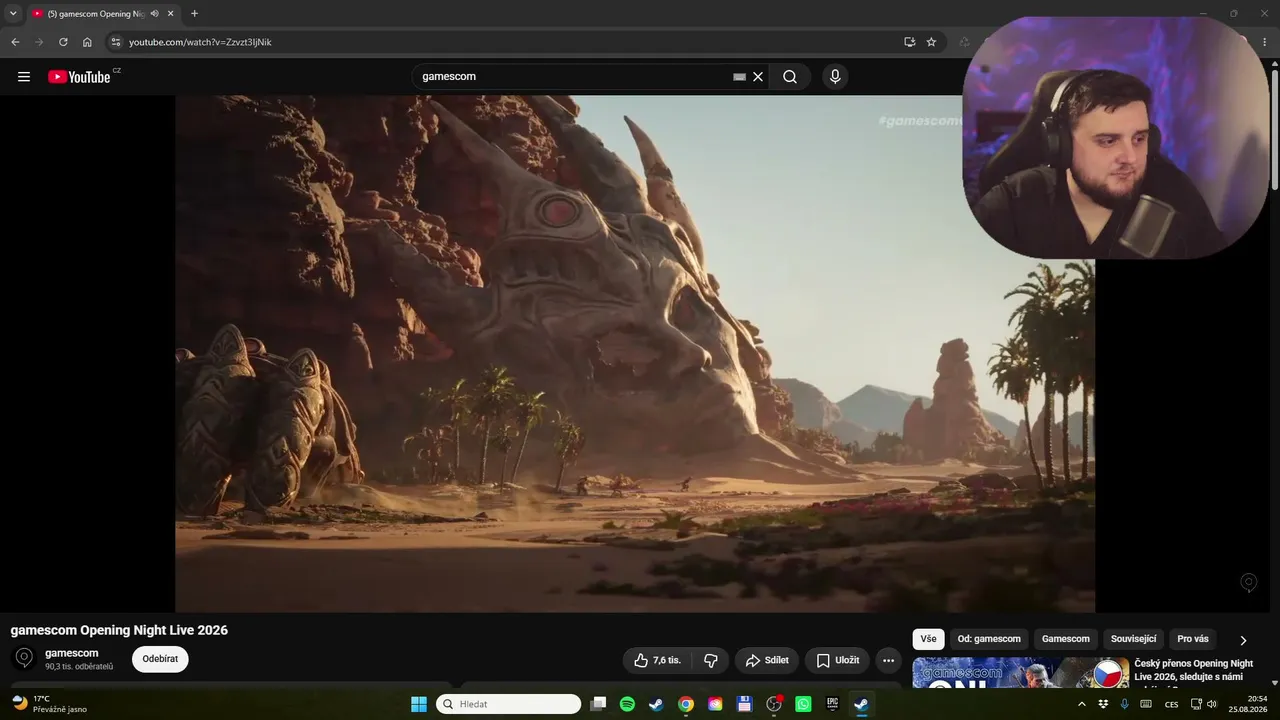This screenshot has width=1280, height=720.
Task: Bookmark this page with the star
Action: [x=931, y=42]
